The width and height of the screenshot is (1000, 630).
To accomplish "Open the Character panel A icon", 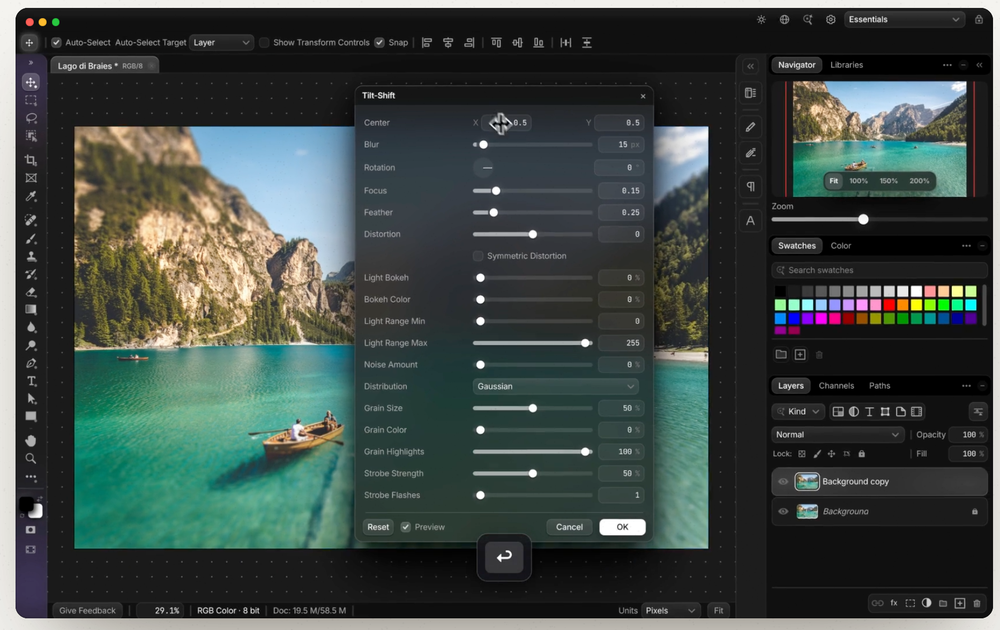I will [751, 221].
